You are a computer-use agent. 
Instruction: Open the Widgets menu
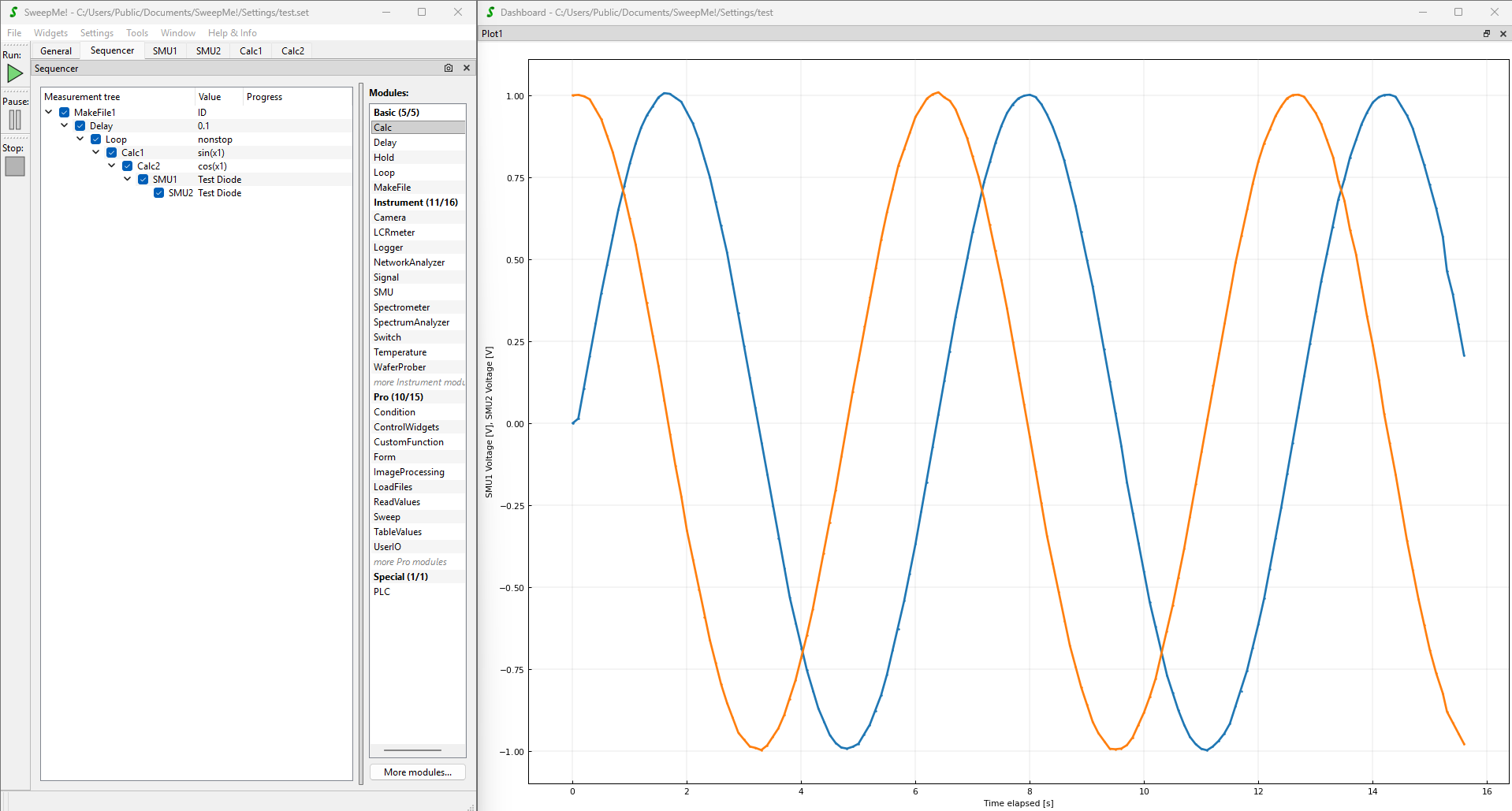coord(50,33)
